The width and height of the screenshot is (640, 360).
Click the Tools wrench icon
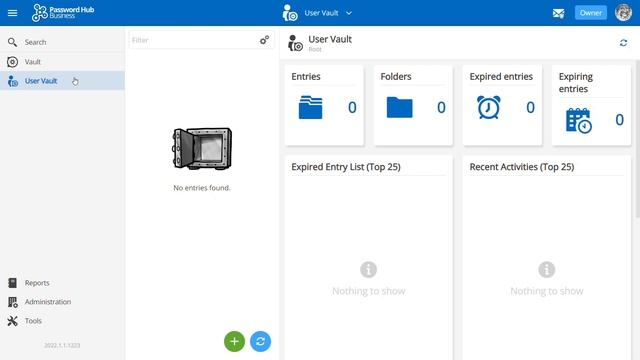13,321
